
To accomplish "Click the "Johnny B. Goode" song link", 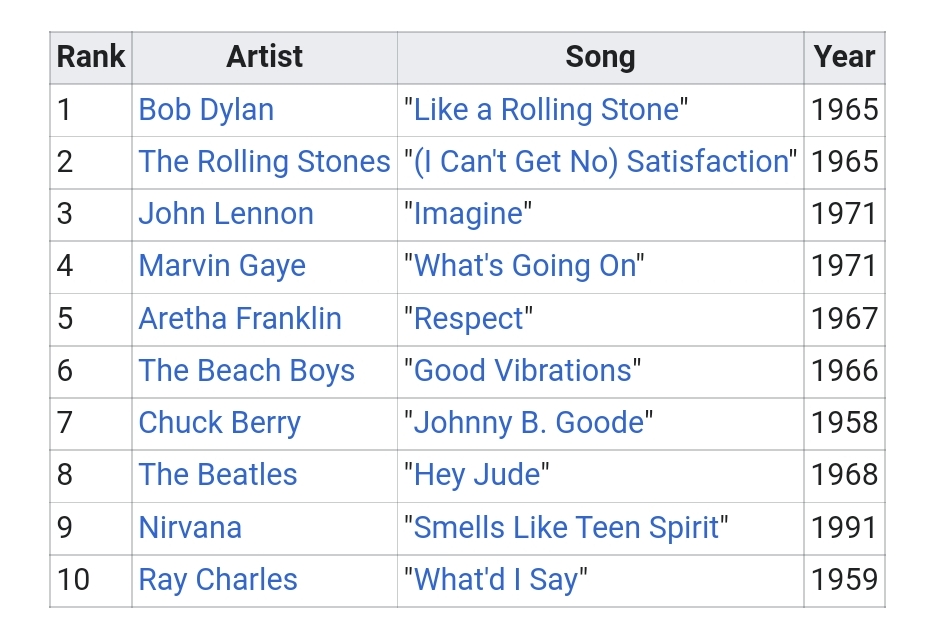I will point(528,423).
